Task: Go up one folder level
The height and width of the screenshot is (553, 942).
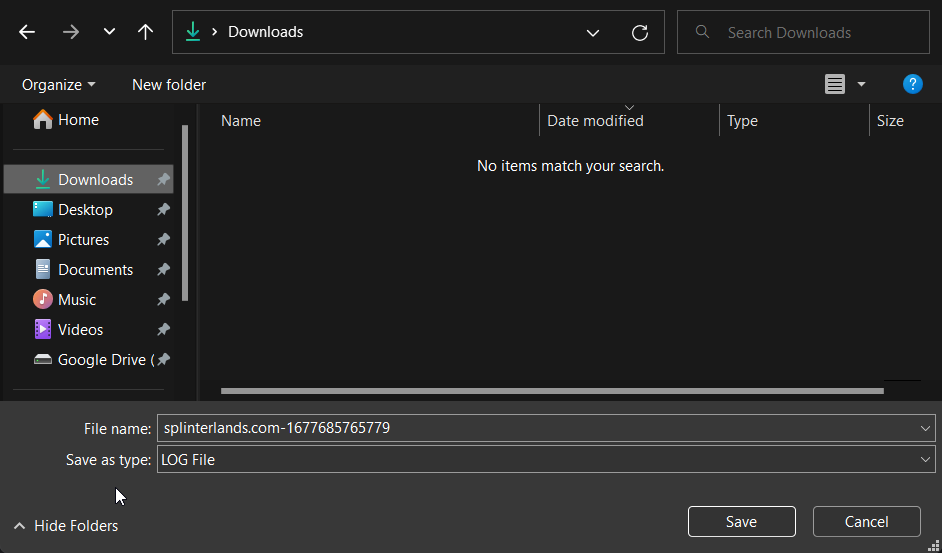Action: tap(145, 32)
